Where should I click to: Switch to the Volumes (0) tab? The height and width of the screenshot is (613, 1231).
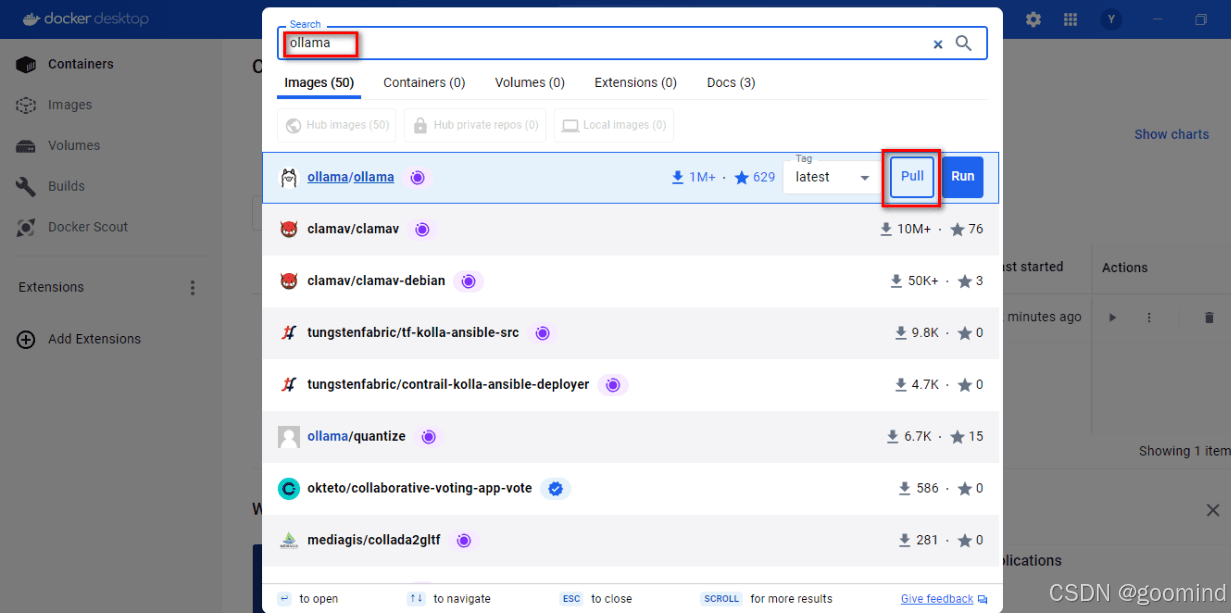coord(530,83)
